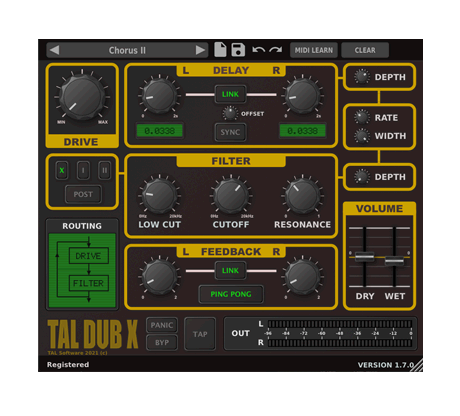Click the Resonance knob
This screenshot has width=460, height=416.
(302, 196)
